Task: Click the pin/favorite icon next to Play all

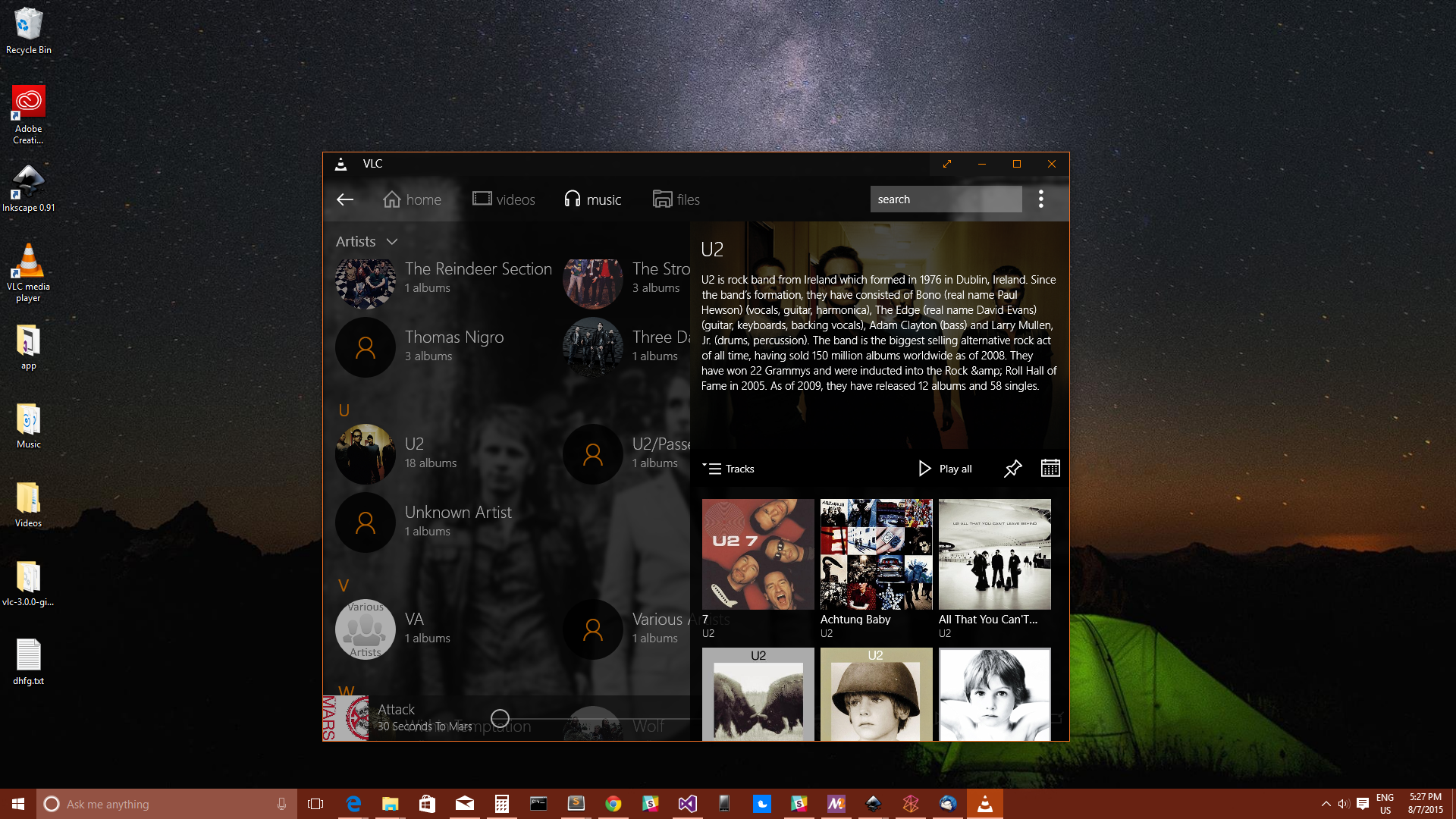Action: pyautogui.click(x=1012, y=468)
